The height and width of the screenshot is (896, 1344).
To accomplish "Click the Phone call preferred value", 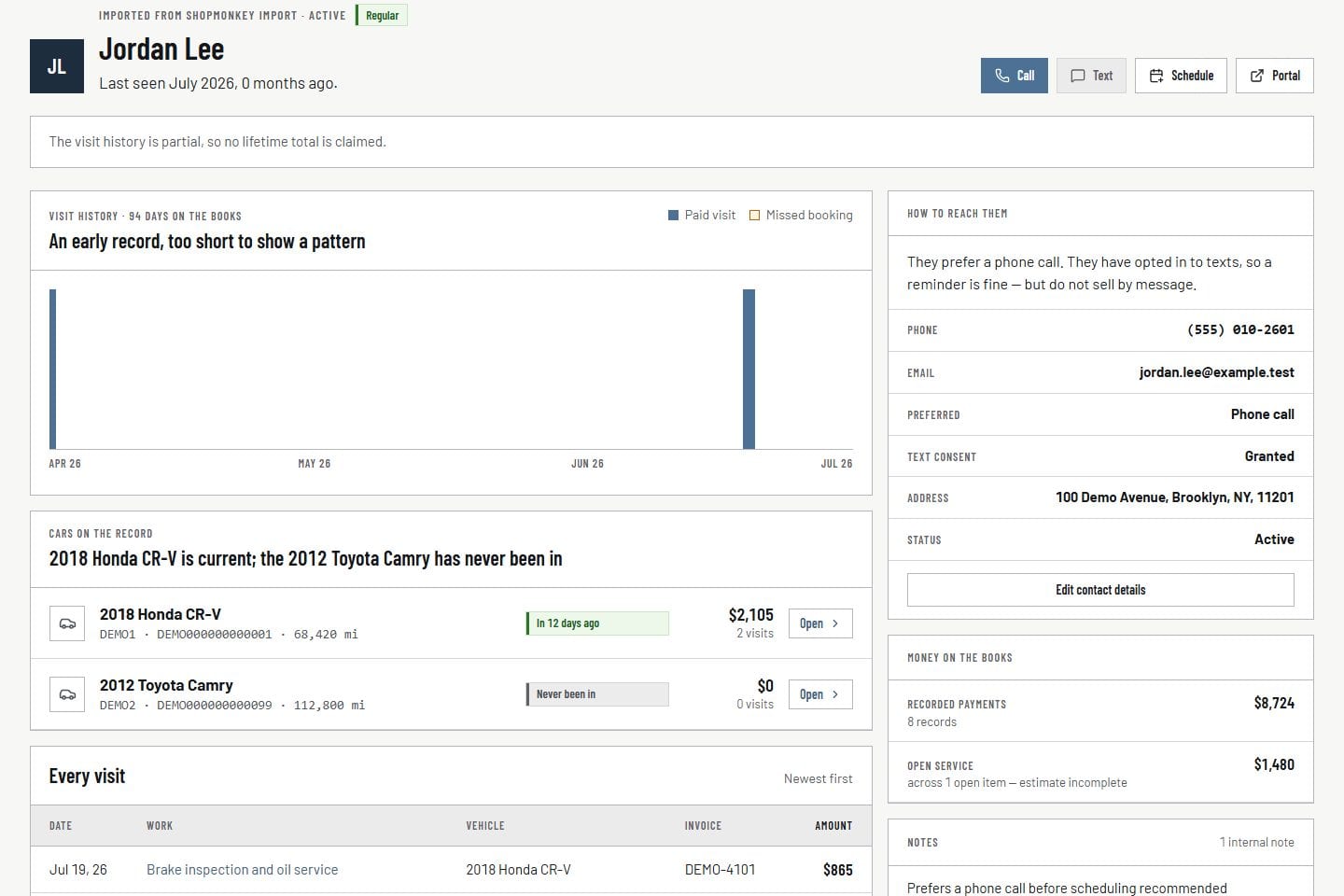I will pos(1262,414).
